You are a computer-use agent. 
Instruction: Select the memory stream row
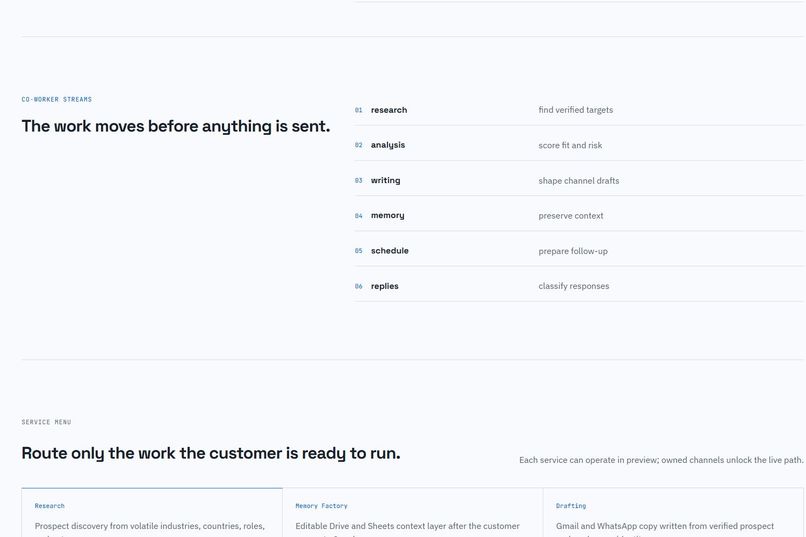(579, 216)
